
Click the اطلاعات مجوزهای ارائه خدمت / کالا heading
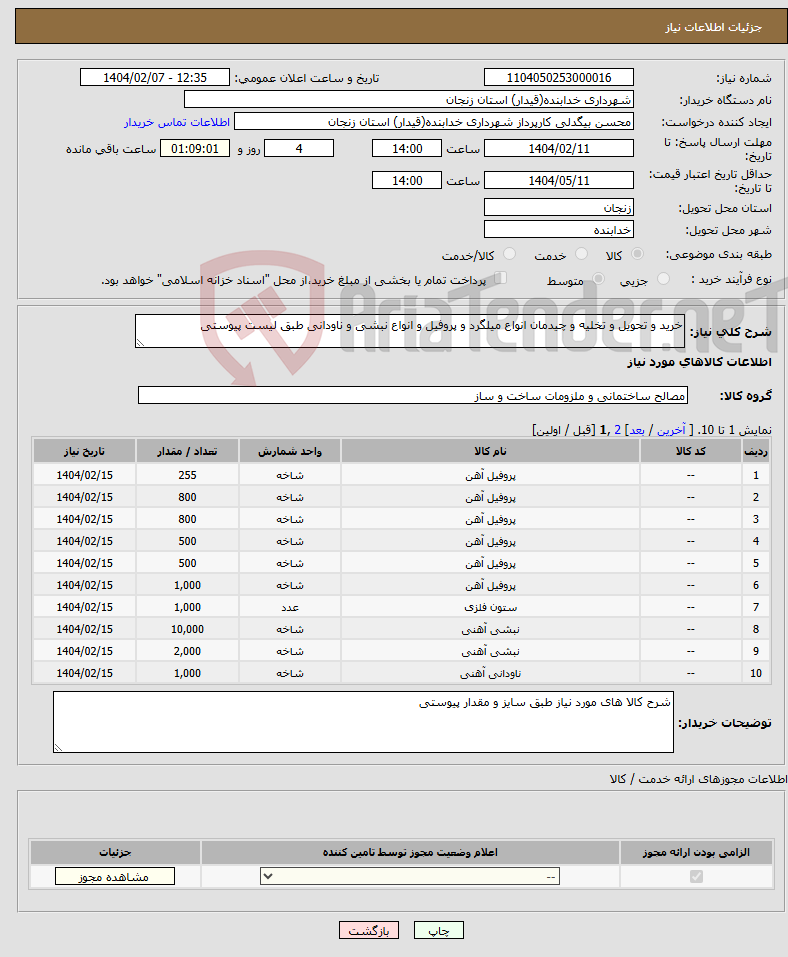(x=698, y=779)
